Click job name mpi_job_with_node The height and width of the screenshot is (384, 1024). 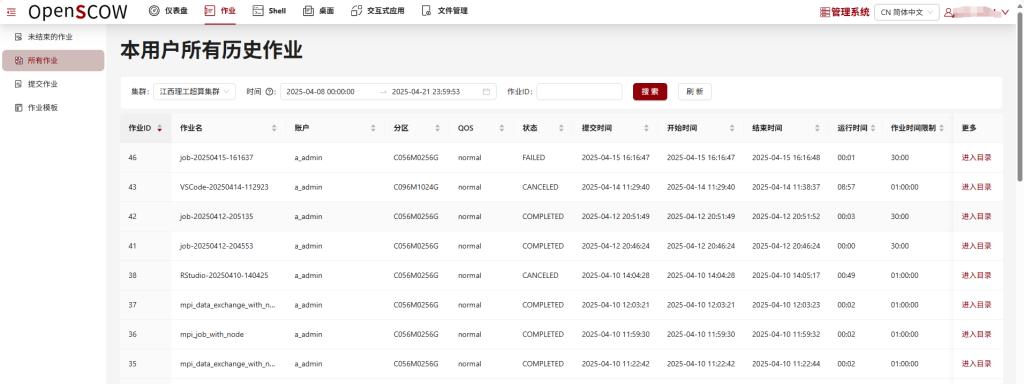click(212, 334)
